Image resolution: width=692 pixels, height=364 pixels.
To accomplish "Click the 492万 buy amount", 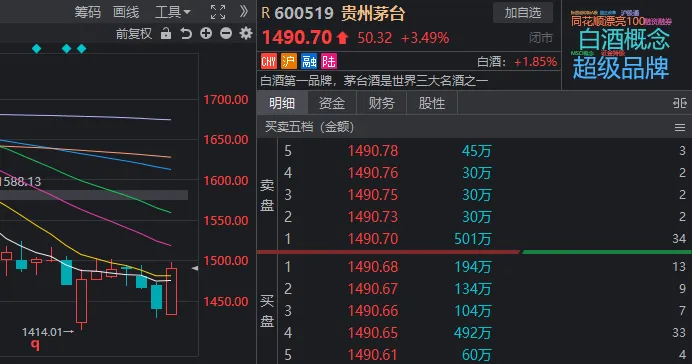I will (473, 333).
